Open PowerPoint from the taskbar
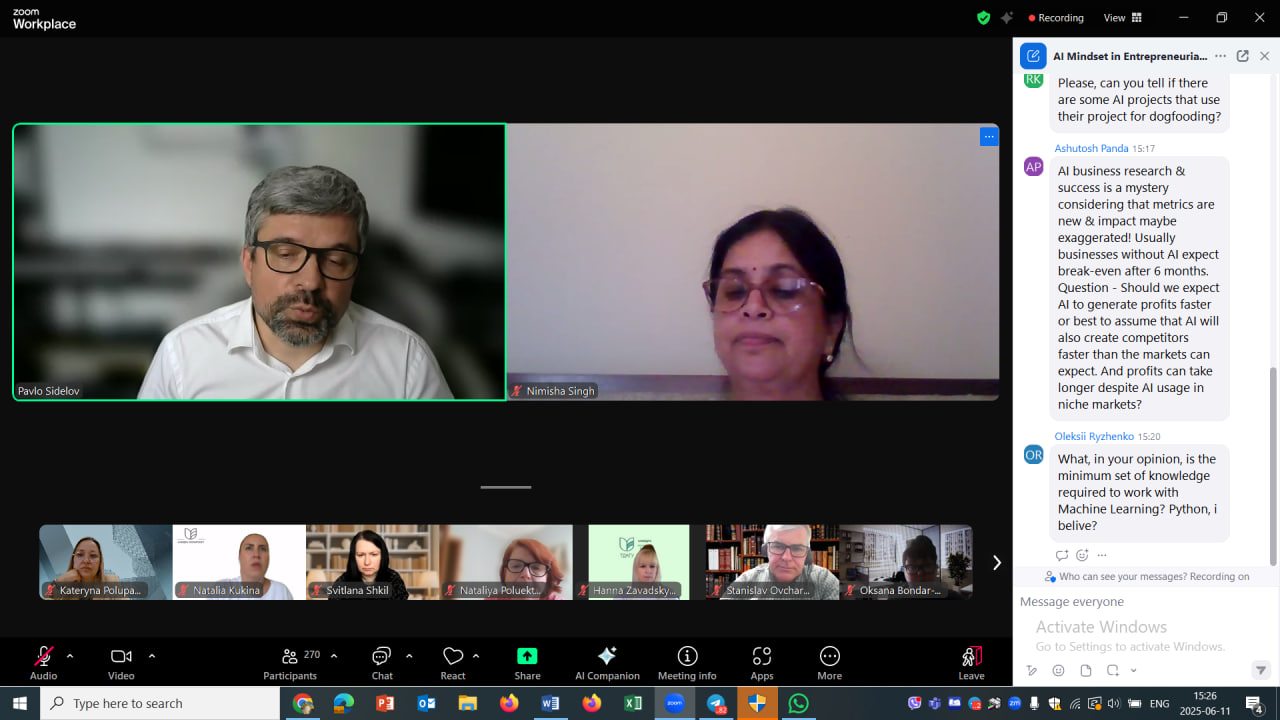 tap(385, 703)
